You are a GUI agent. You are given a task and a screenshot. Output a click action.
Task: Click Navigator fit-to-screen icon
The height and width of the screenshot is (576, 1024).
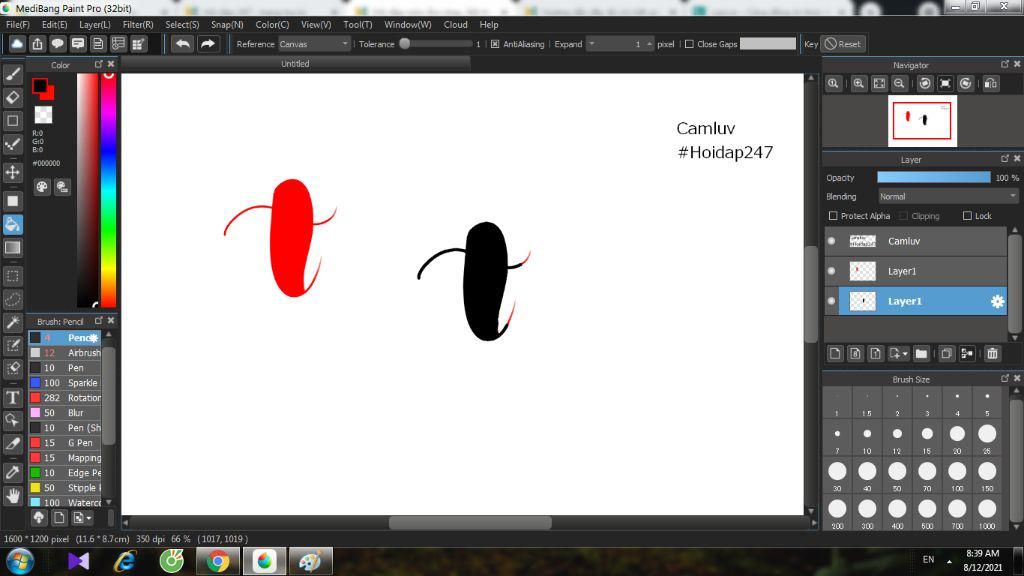click(879, 84)
